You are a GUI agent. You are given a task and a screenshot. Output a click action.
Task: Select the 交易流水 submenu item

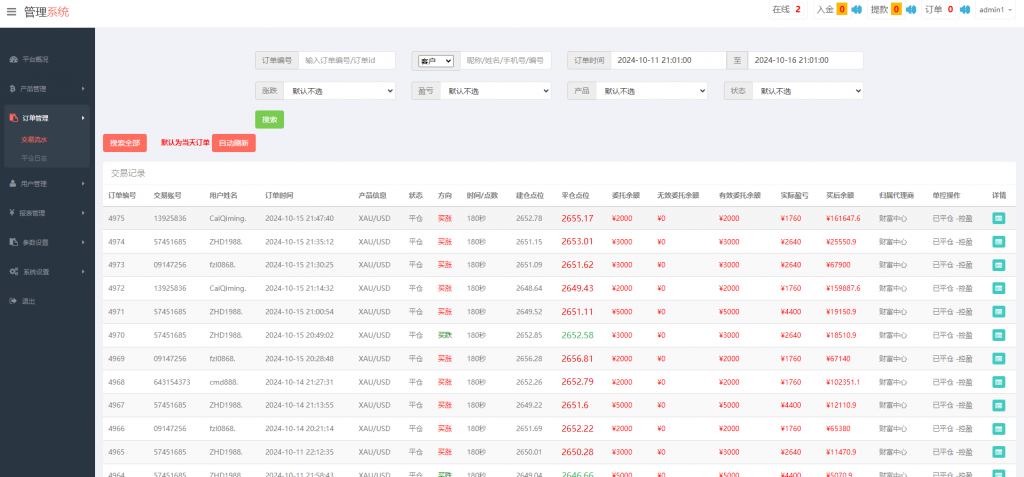point(34,139)
